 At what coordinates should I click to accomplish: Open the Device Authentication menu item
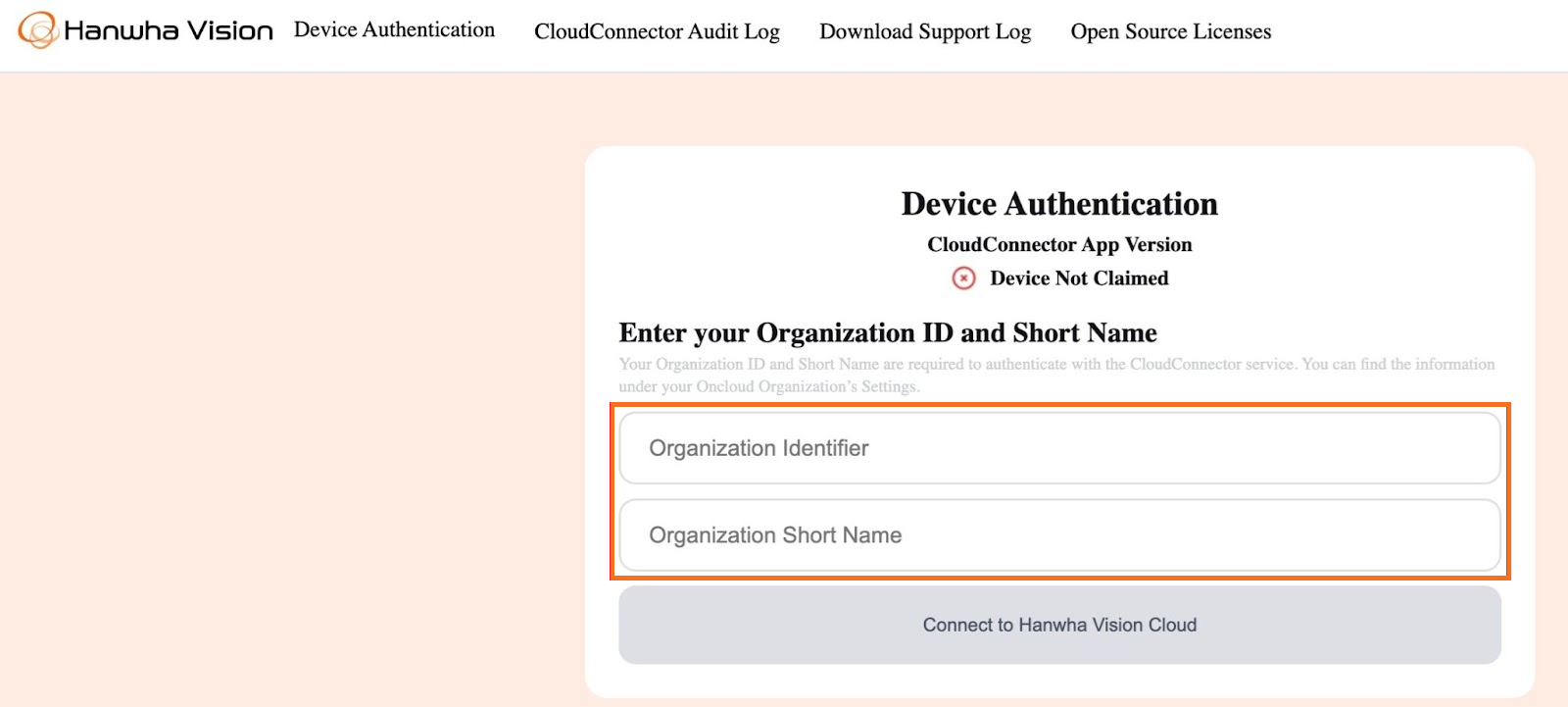pos(394,30)
